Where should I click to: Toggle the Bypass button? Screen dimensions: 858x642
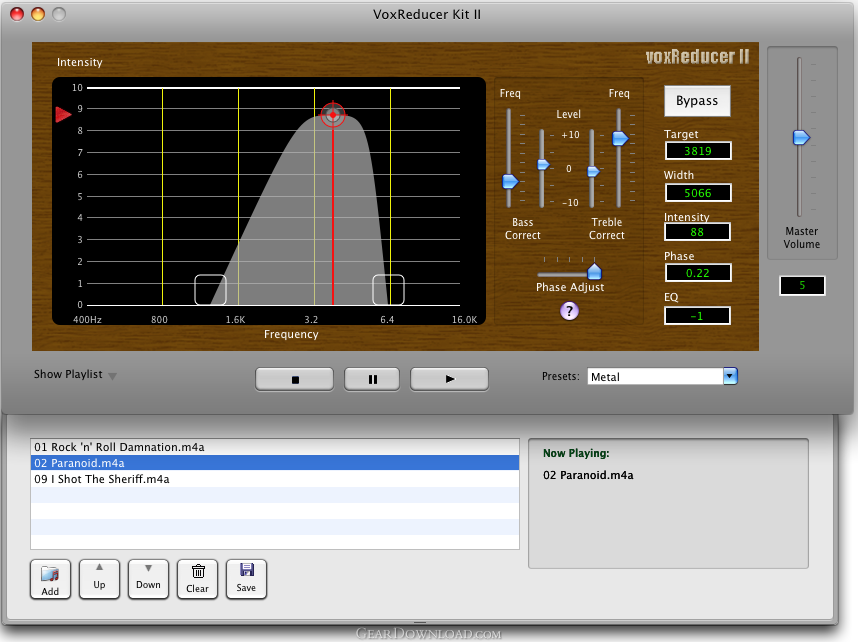pos(697,101)
